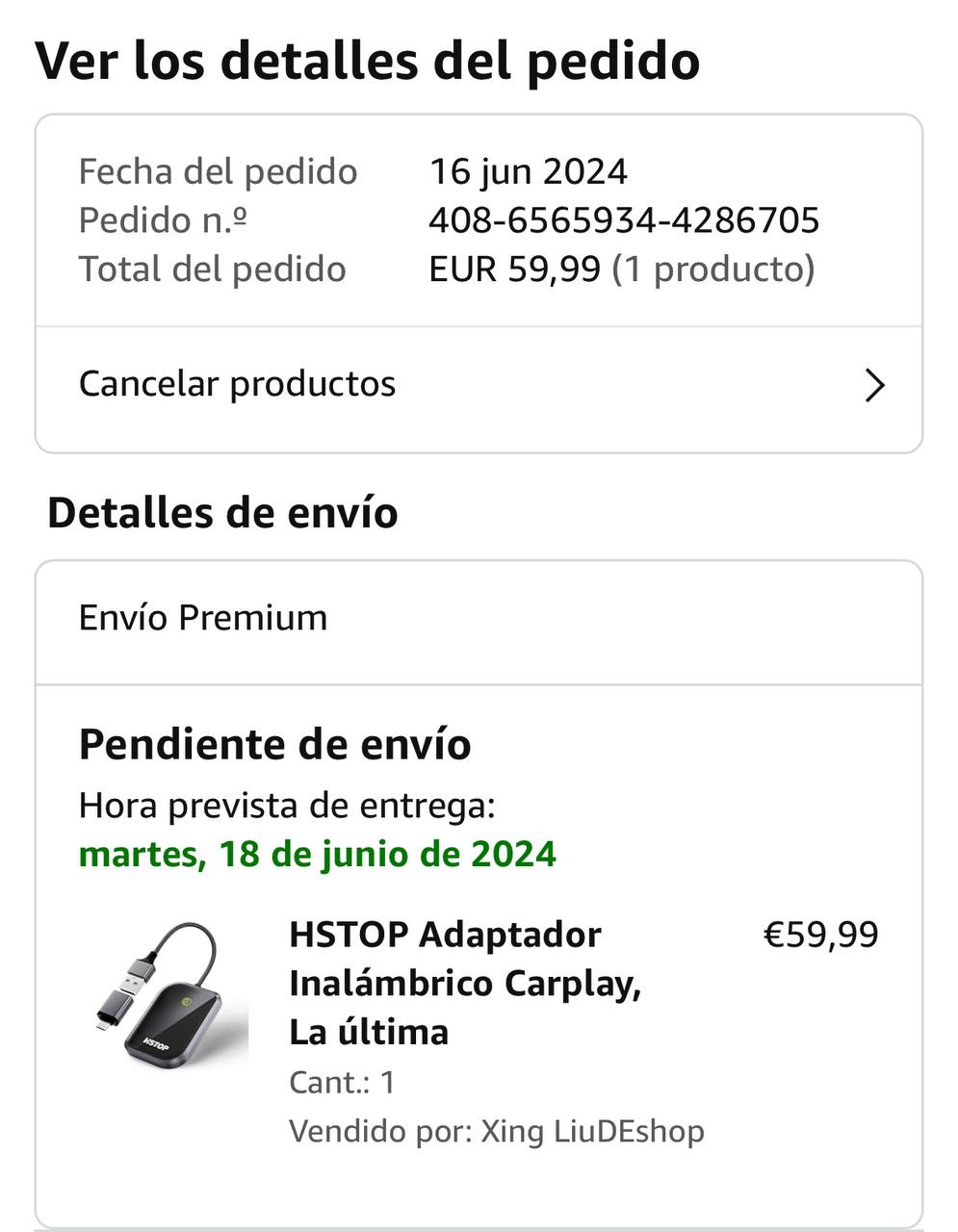Tap the Cant.: 1 quantity text
958x1232 pixels.
342,1083
